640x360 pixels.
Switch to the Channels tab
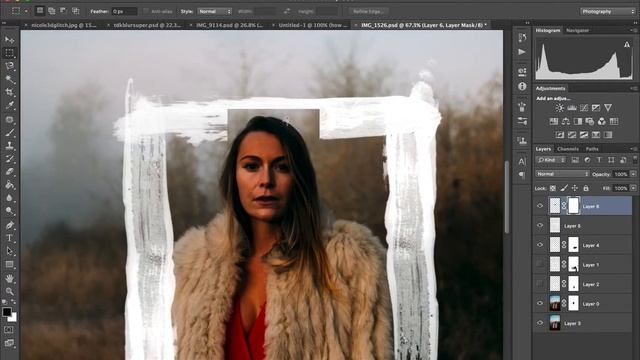point(568,149)
